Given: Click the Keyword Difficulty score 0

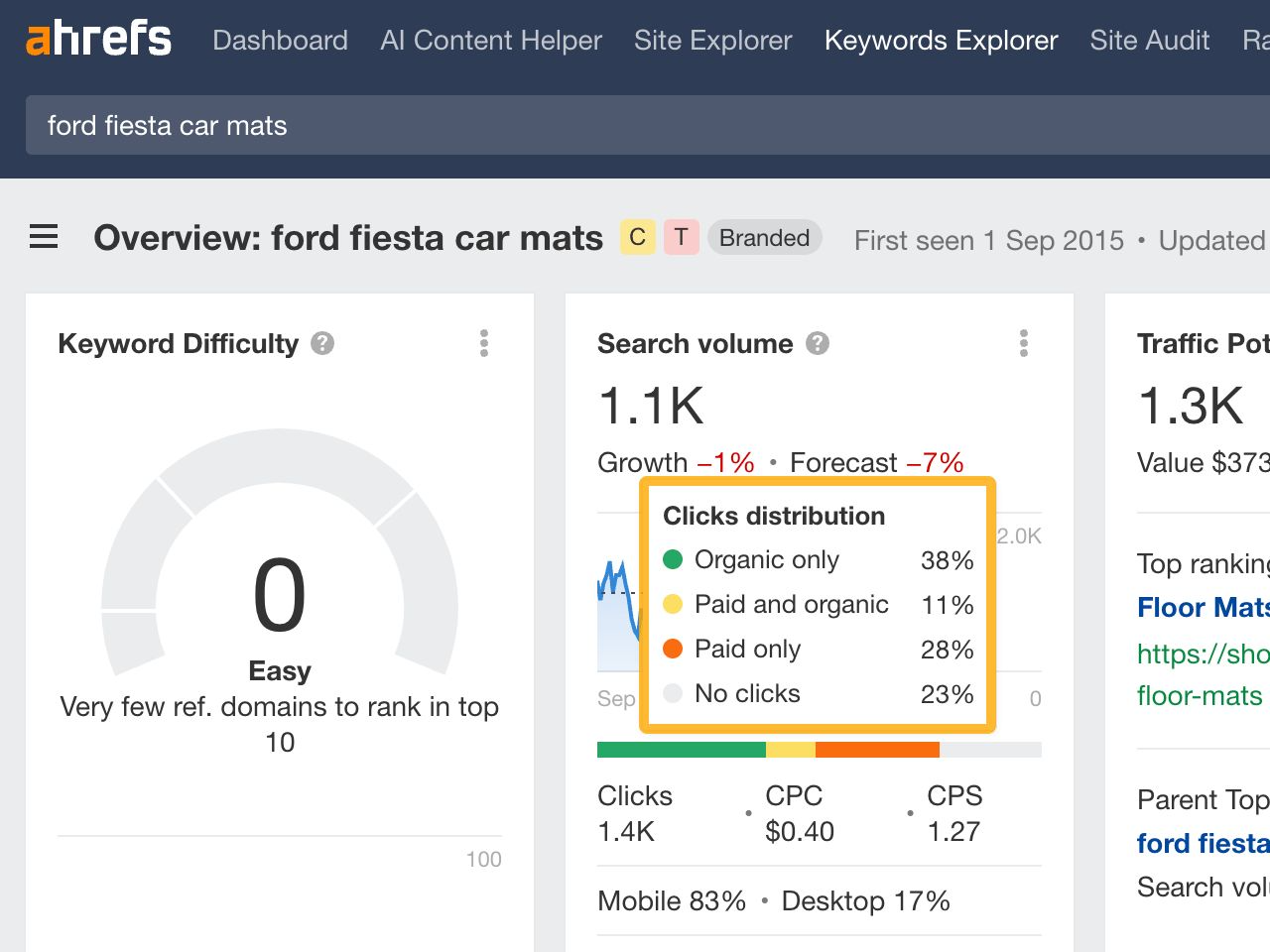Looking at the screenshot, I should 280,595.
